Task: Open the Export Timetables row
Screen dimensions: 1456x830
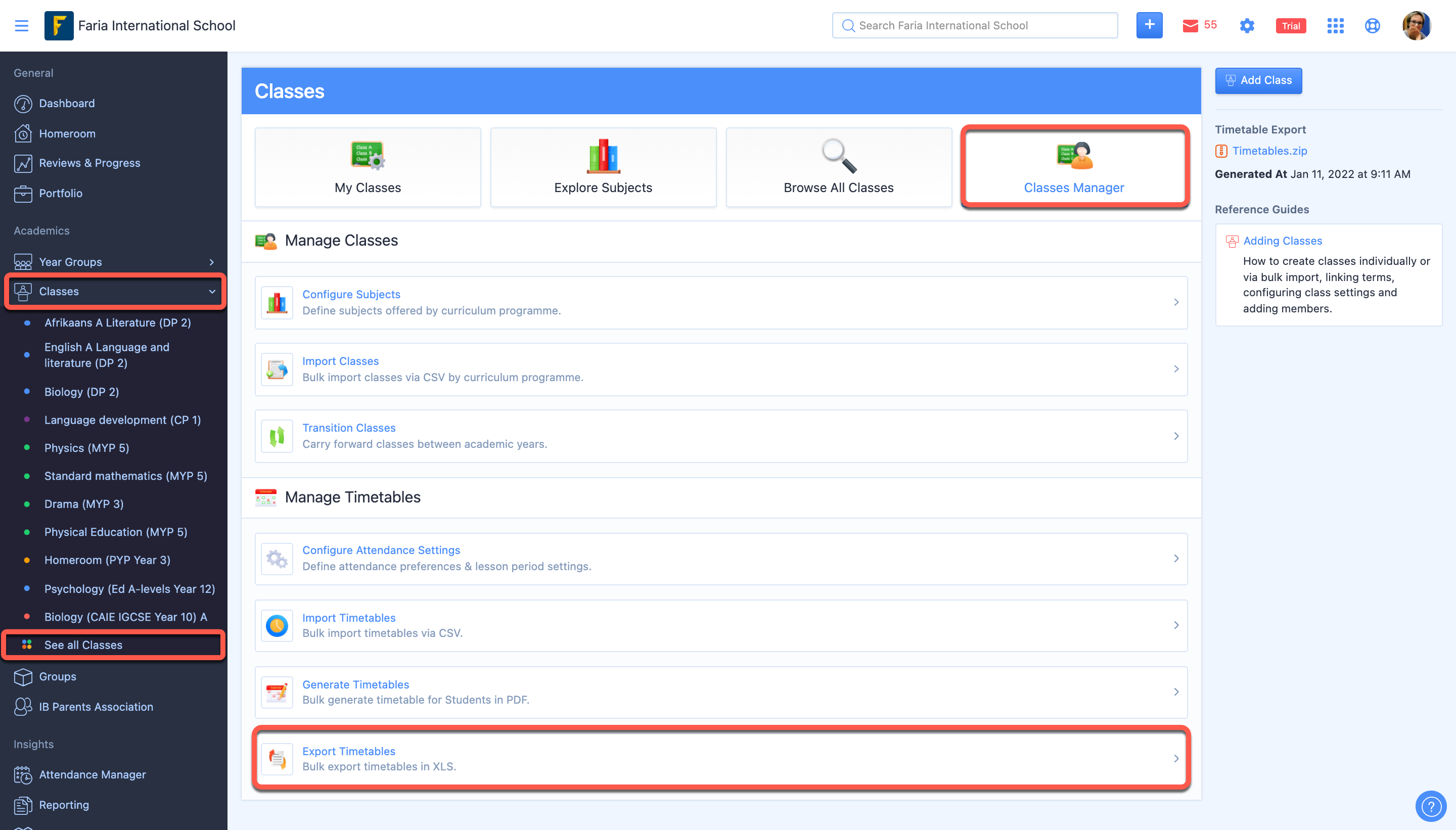Action: point(720,758)
